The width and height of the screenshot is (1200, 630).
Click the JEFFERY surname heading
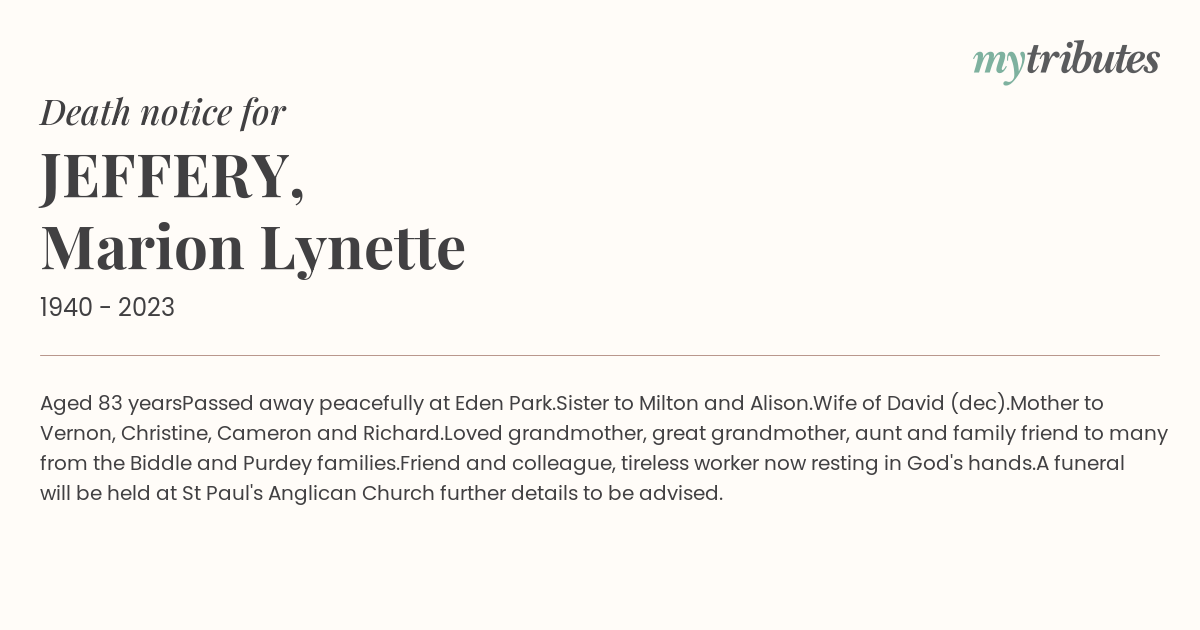tap(172, 176)
